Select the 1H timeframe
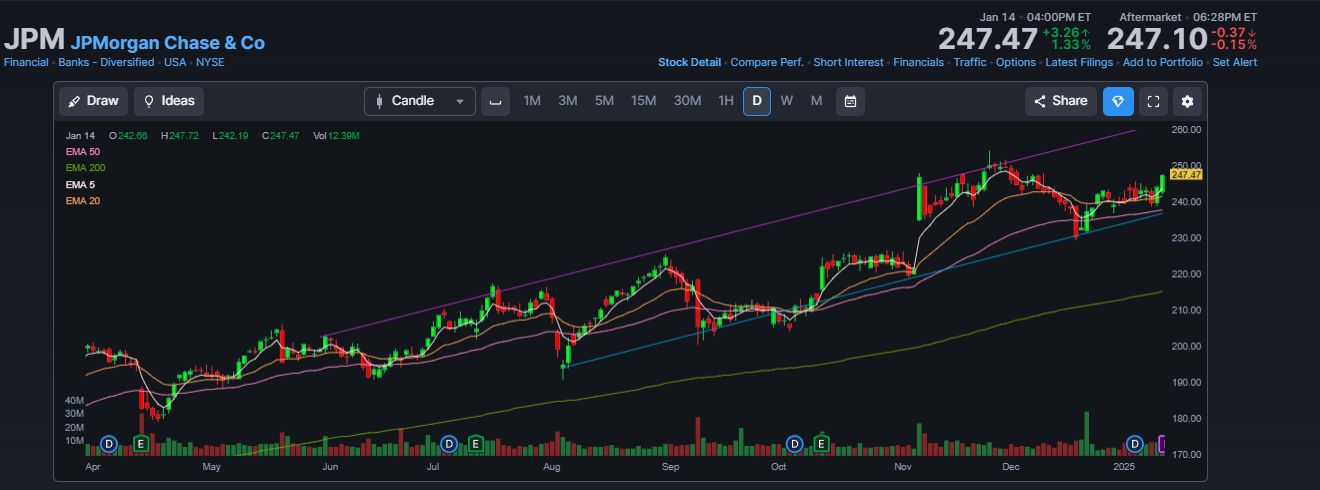Viewport: 1320px width, 490px height. coord(726,101)
